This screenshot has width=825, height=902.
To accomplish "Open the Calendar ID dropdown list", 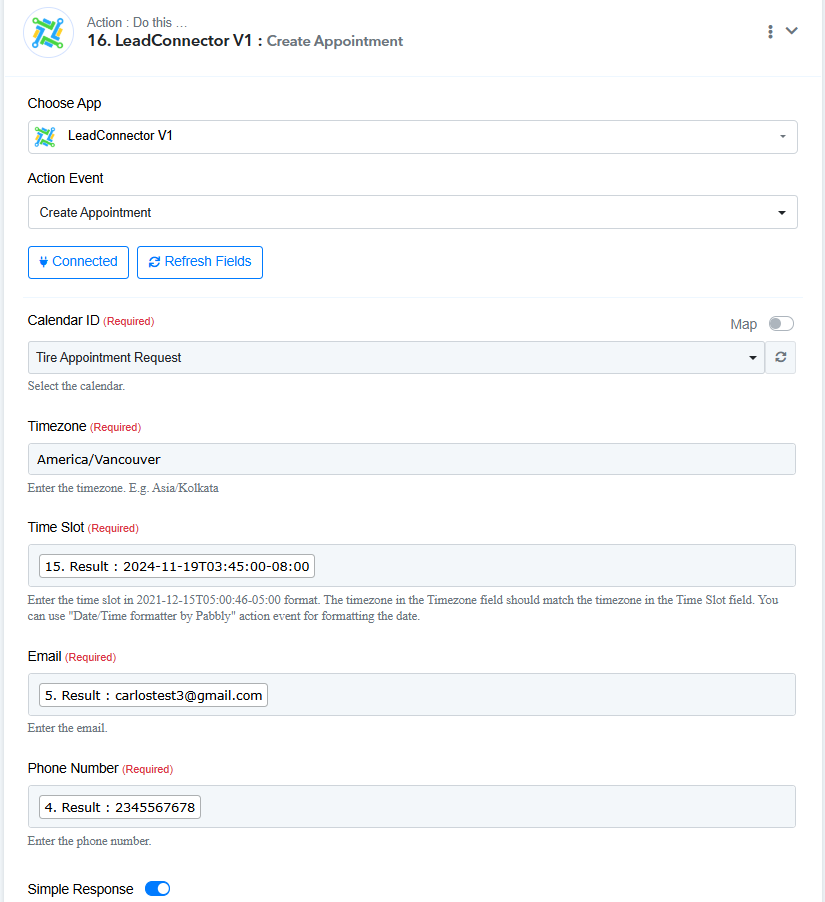I will click(396, 357).
